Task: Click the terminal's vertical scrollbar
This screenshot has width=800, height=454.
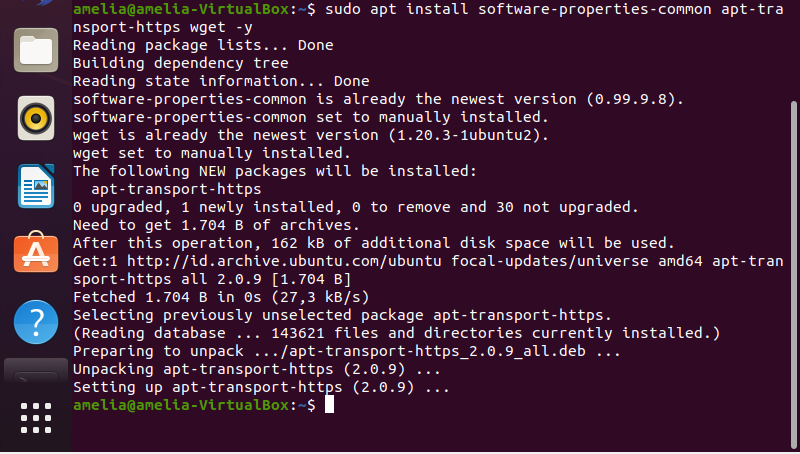Action: 793,275
